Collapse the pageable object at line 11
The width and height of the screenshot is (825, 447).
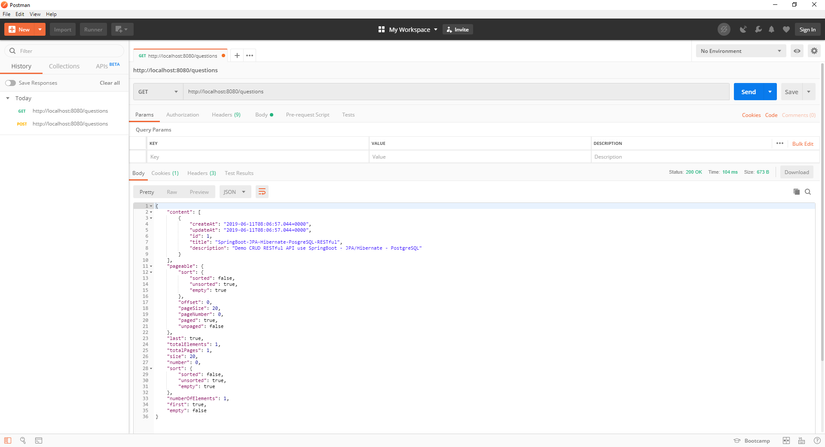point(152,266)
